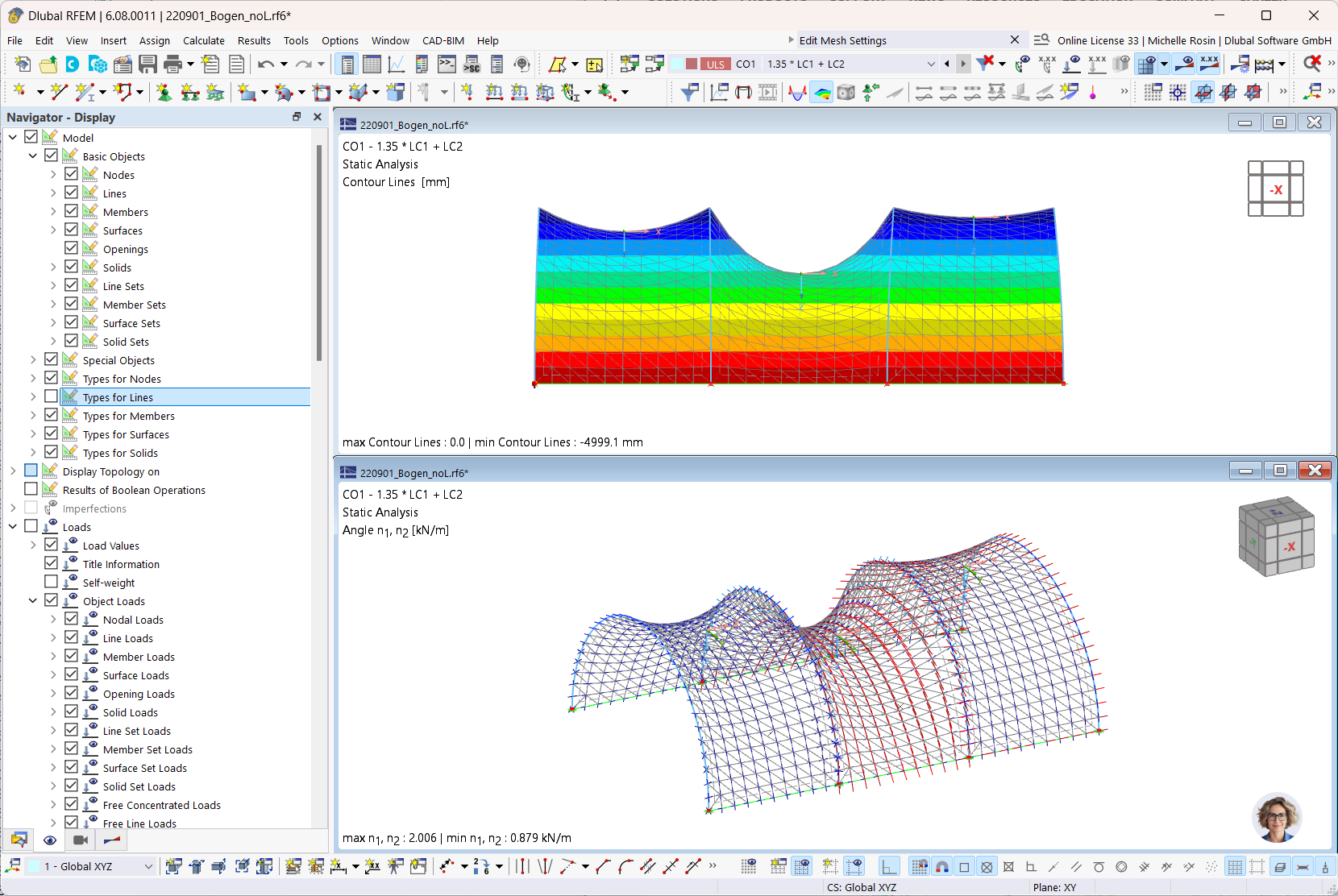Open the Insert menu

pos(113,40)
